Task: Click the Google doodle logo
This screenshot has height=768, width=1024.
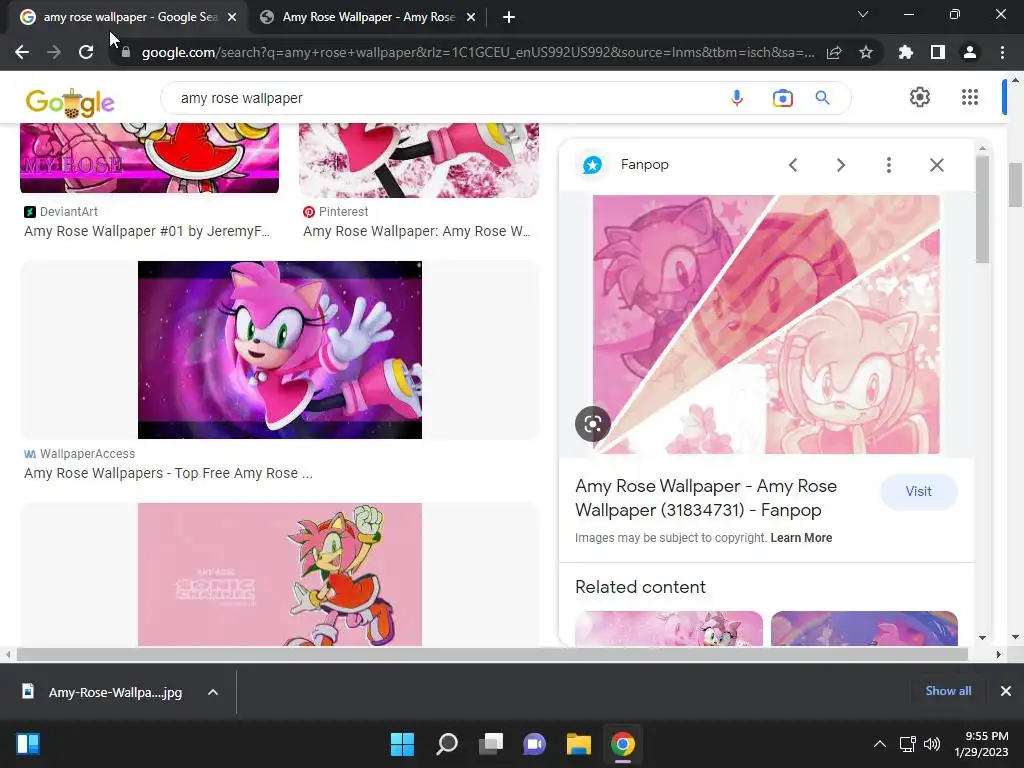Action: coord(70,102)
